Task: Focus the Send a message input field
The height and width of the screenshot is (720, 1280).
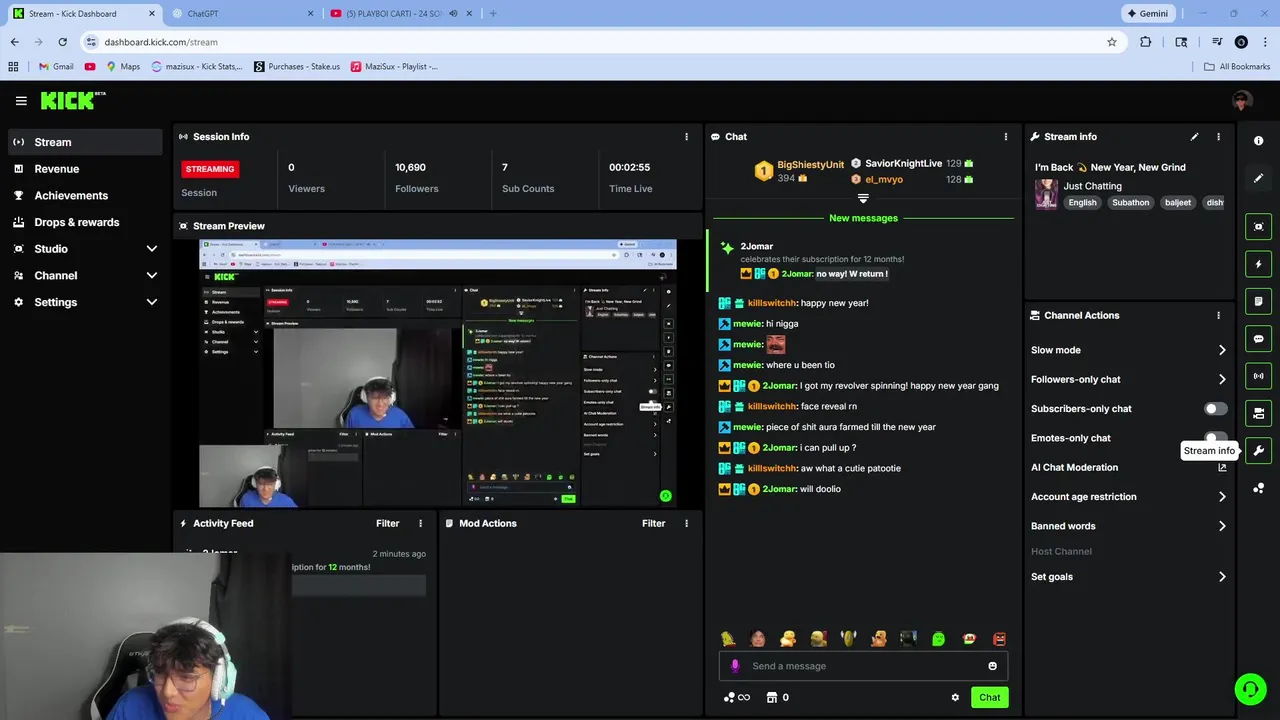Action: pos(863,666)
